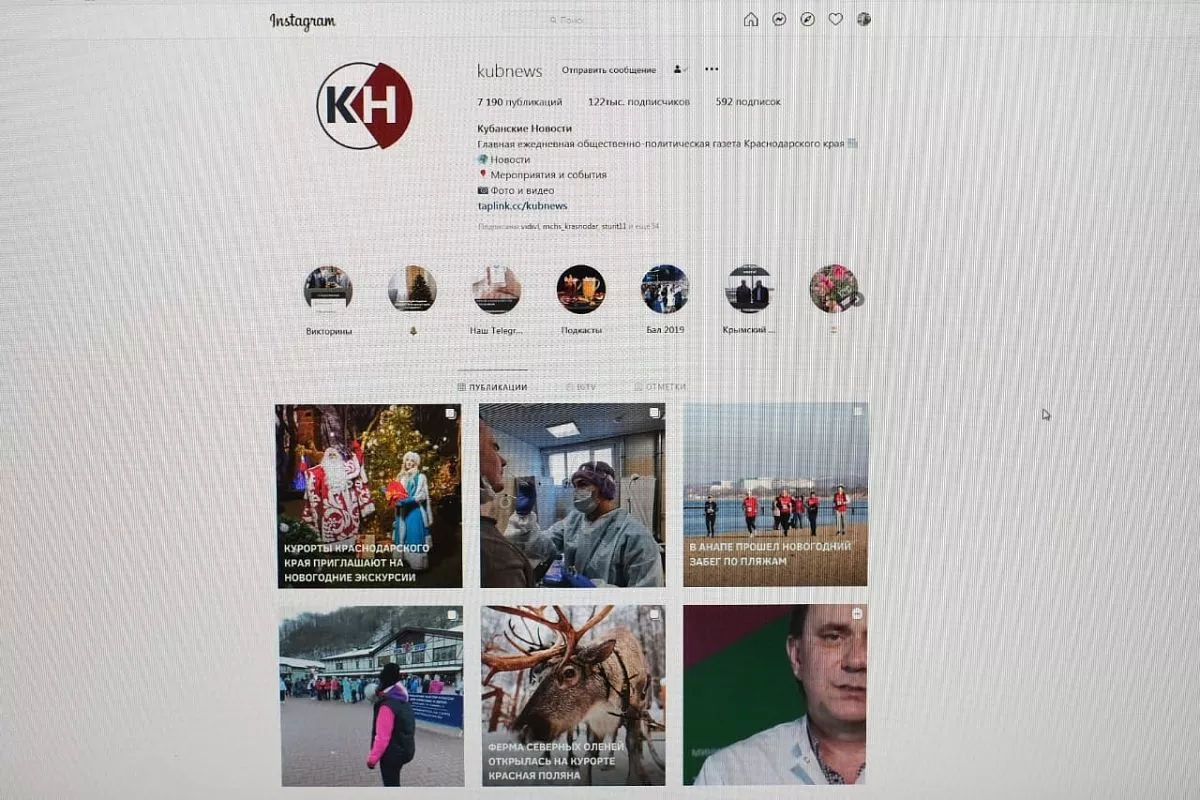
Task: Open the Подкасты story highlight
Action: click(581, 290)
